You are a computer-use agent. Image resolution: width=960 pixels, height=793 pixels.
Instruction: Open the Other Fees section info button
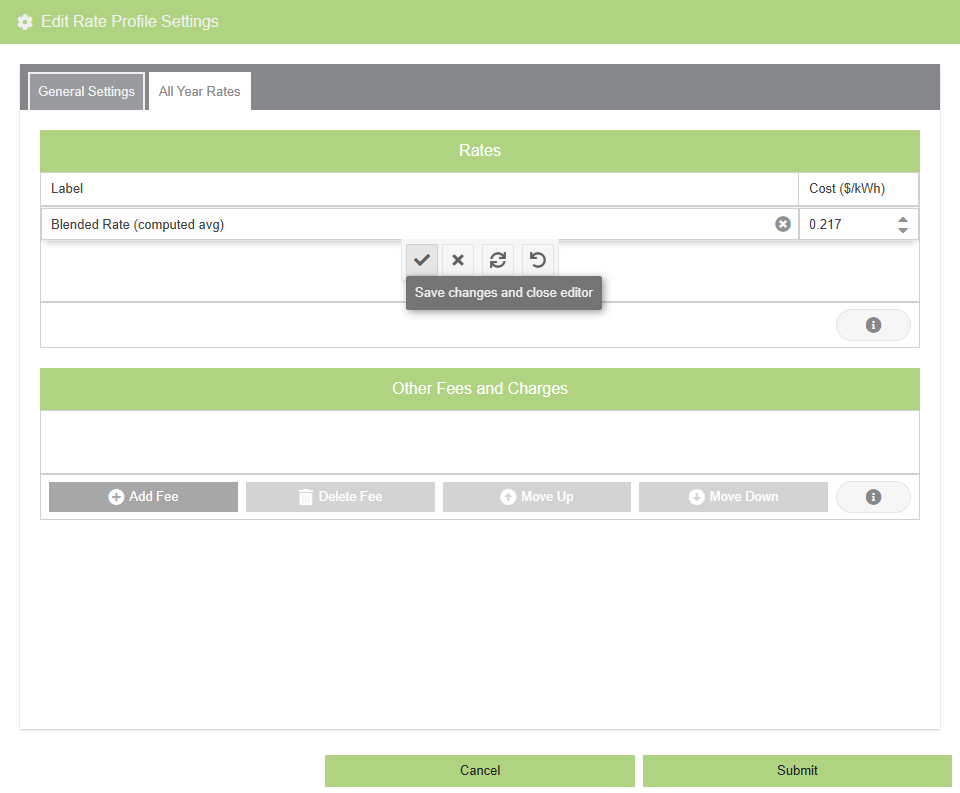(x=873, y=496)
